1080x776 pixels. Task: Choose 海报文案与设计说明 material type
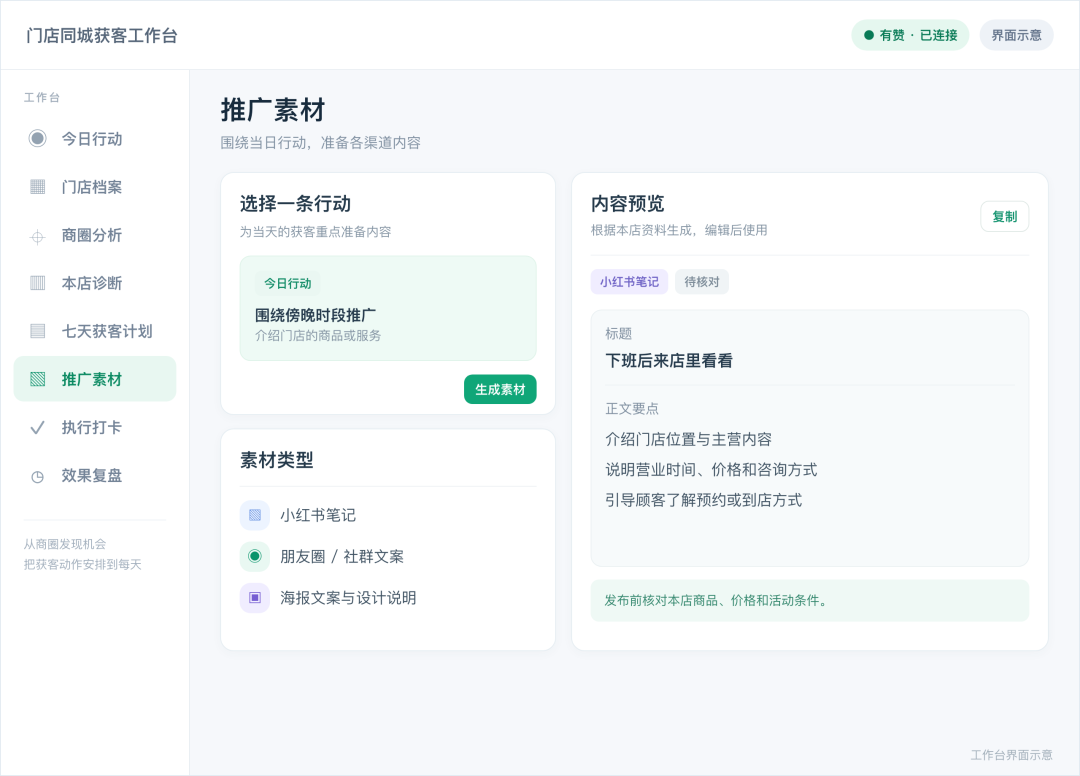[x=388, y=598]
